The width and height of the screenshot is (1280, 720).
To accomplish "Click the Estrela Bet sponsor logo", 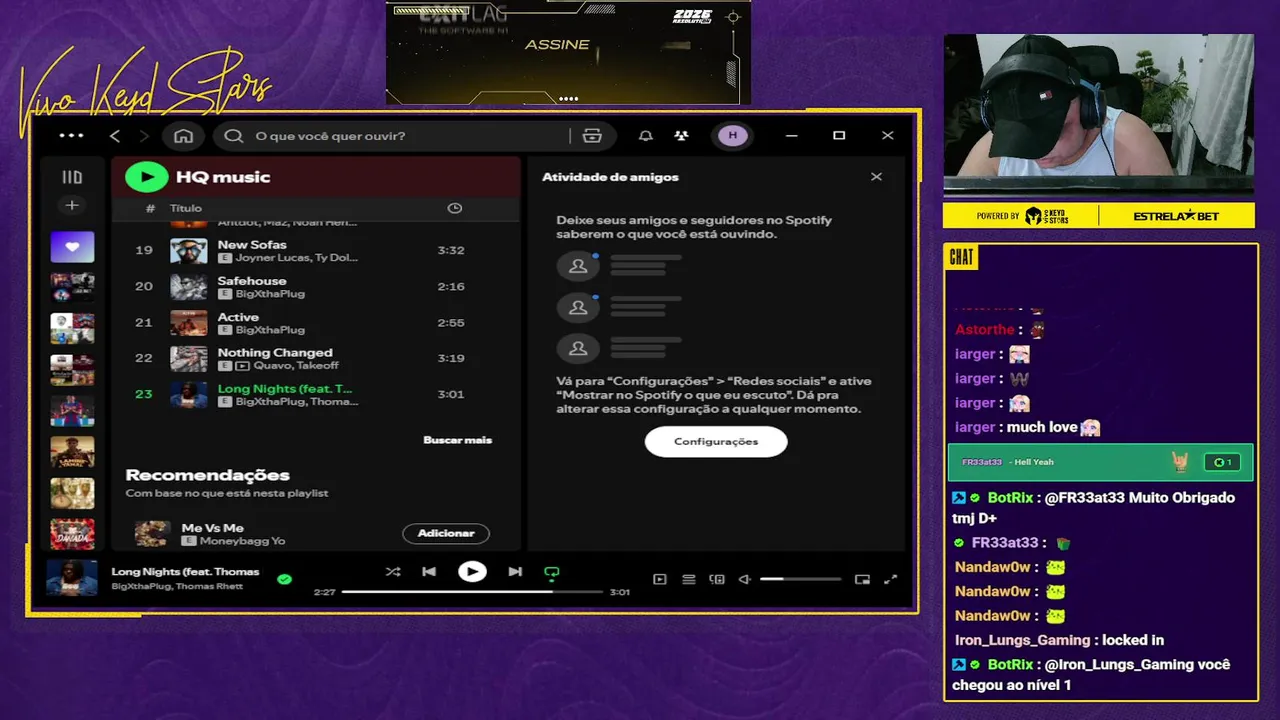I will 1177,216.
